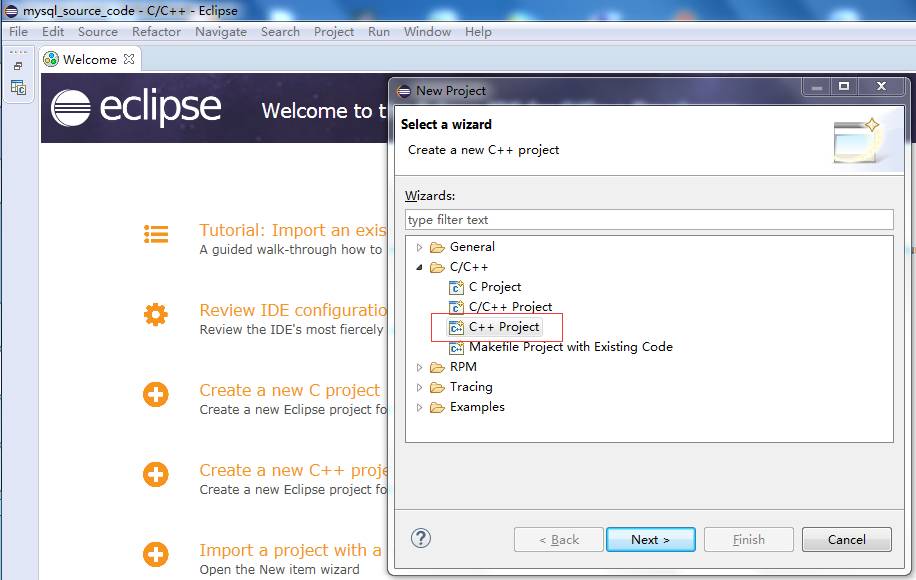Open the Source menu
916x580 pixels.
[98, 32]
